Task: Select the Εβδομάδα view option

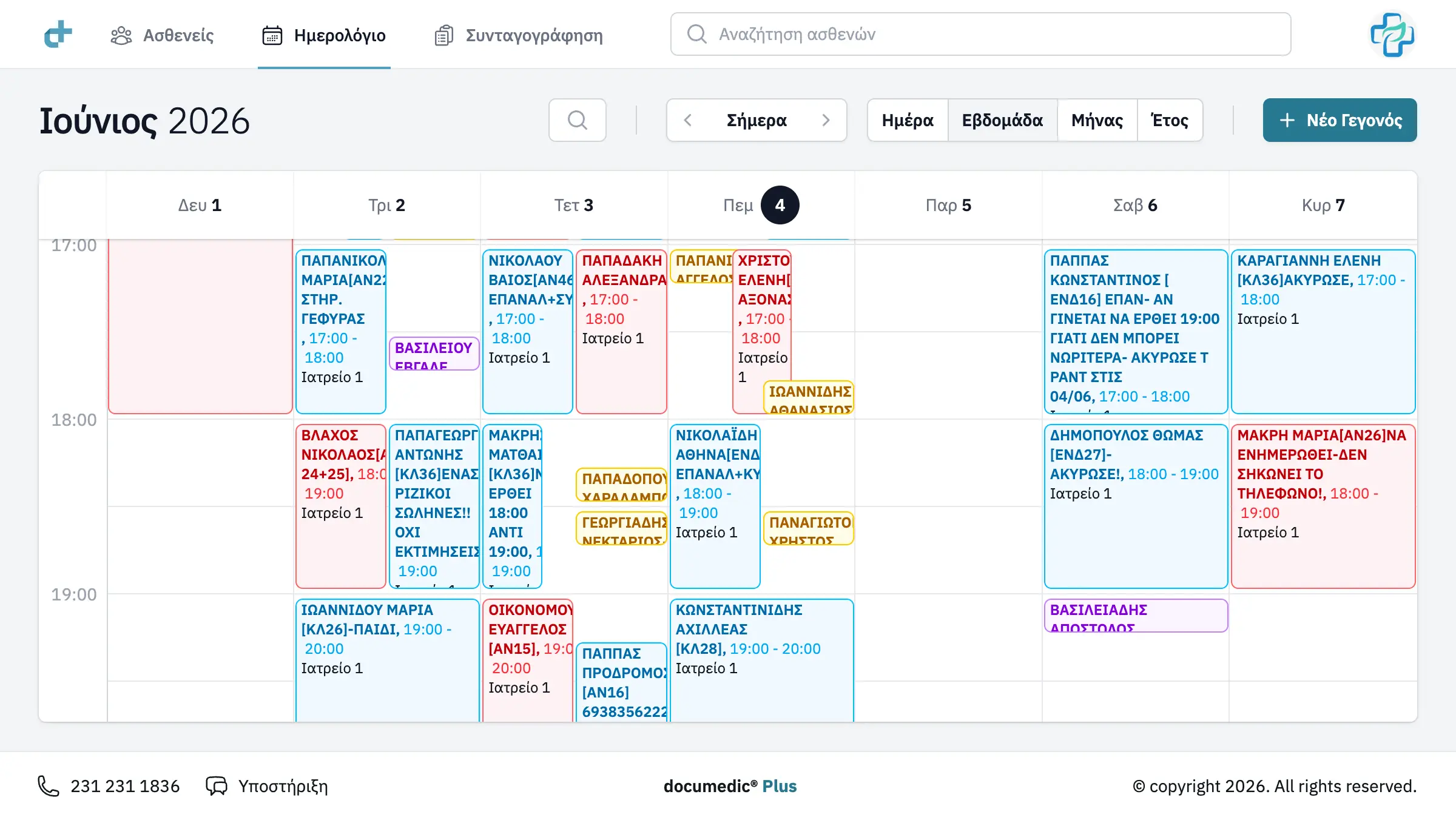Action: (x=1002, y=120)
